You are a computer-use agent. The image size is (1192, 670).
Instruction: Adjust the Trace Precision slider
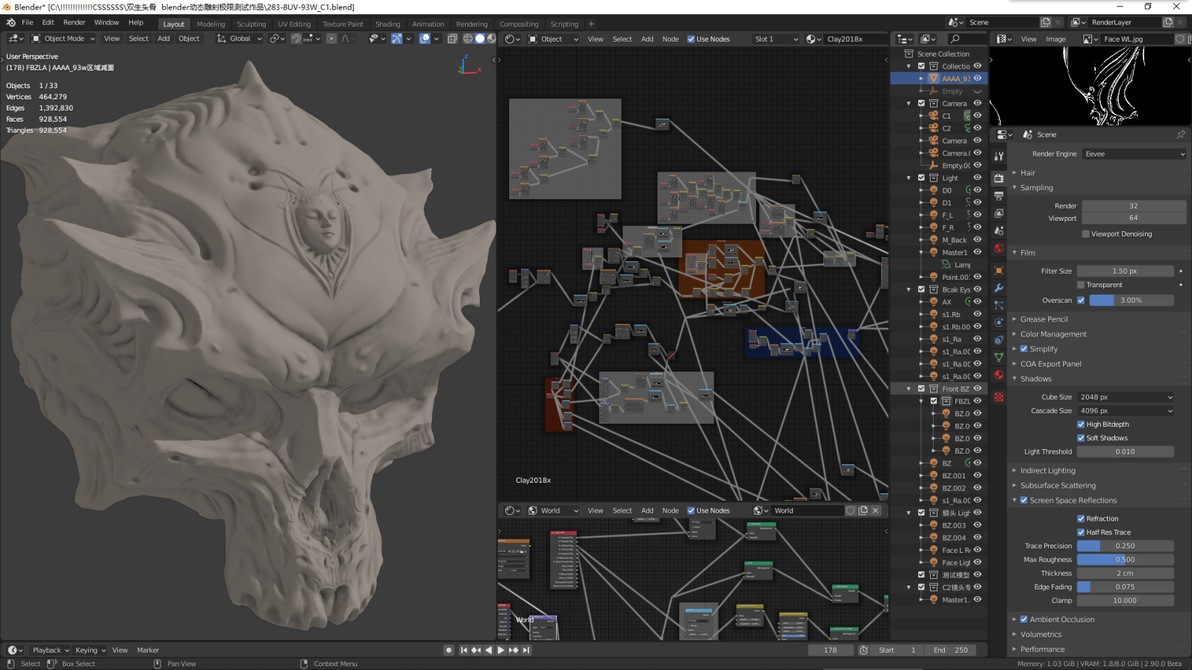(1125, 546)
